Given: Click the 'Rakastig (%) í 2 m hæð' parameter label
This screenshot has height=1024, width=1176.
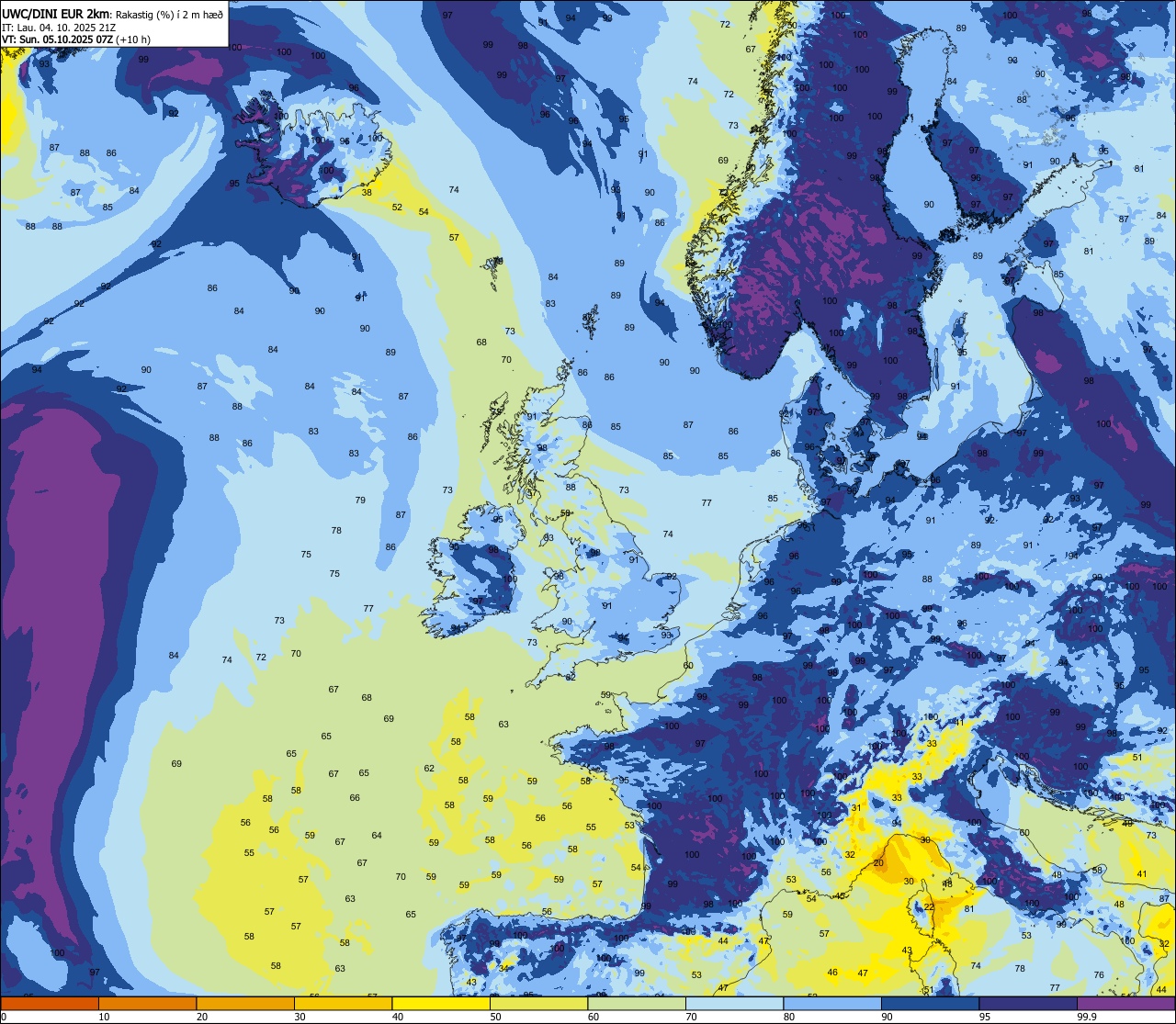Looking at the screenshot, I should [x=168, y=15].
